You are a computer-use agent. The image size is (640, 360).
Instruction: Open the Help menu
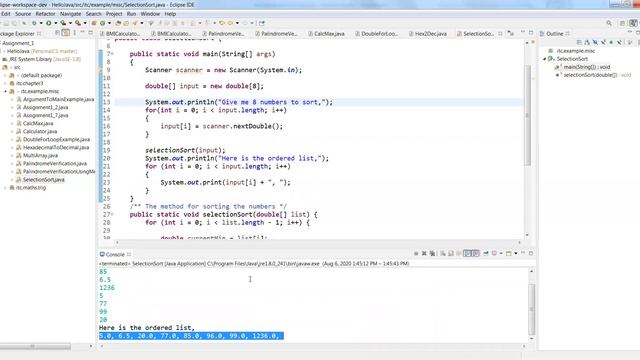point(170,14)
